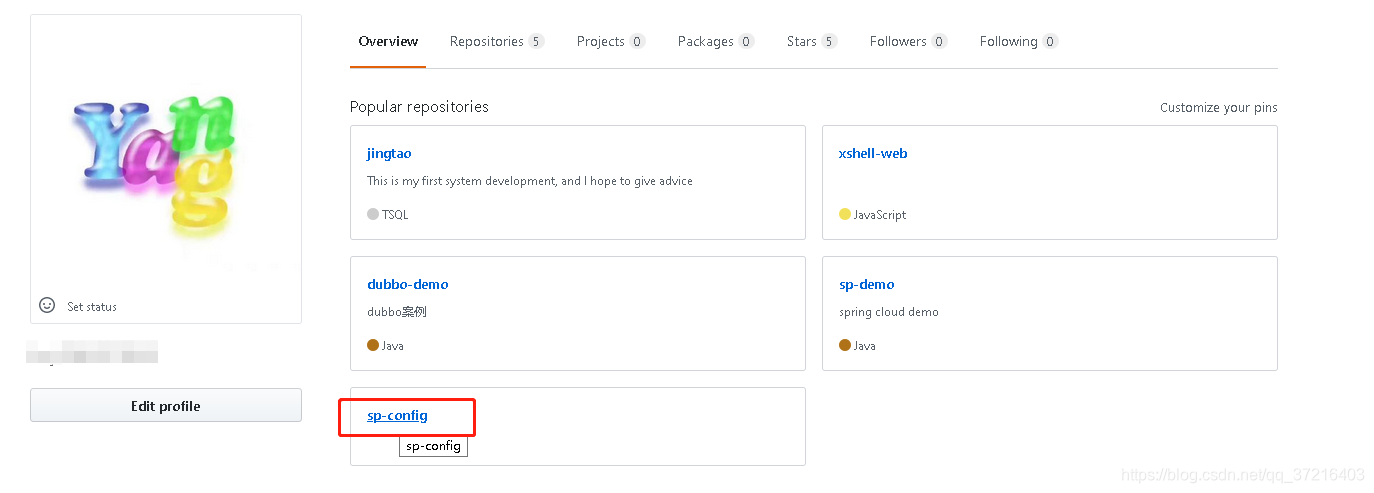Open the sp-config repository link
Screen dimensions: 1374x493
[397, 415]
